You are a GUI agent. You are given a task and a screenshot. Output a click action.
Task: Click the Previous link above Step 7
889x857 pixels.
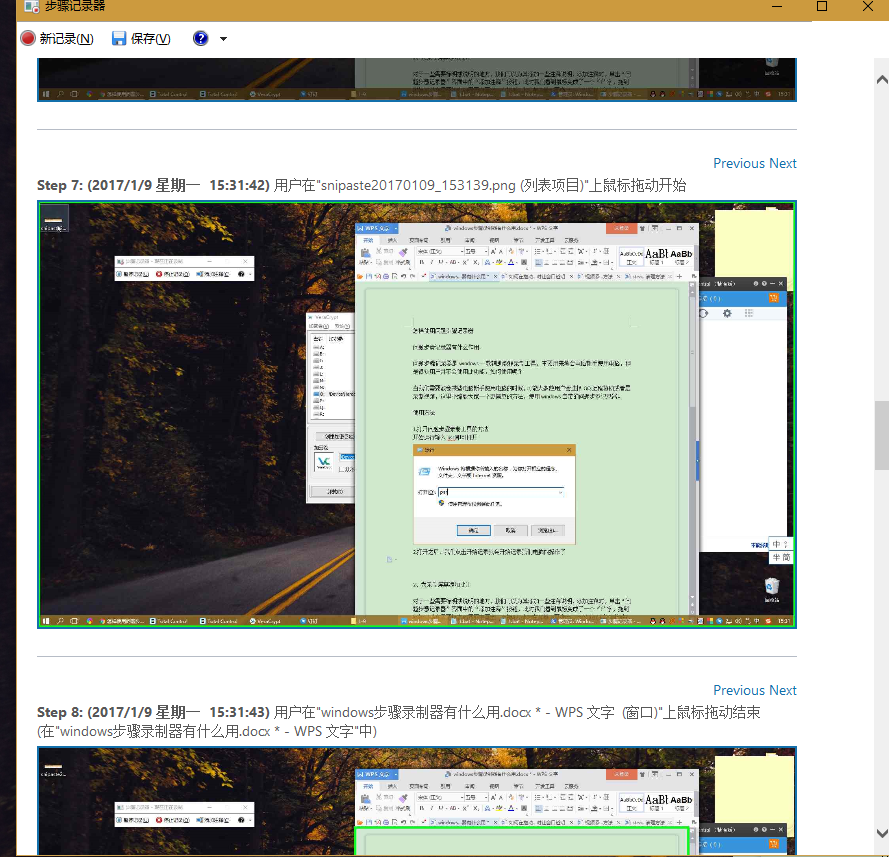click(x=738, y=163)
